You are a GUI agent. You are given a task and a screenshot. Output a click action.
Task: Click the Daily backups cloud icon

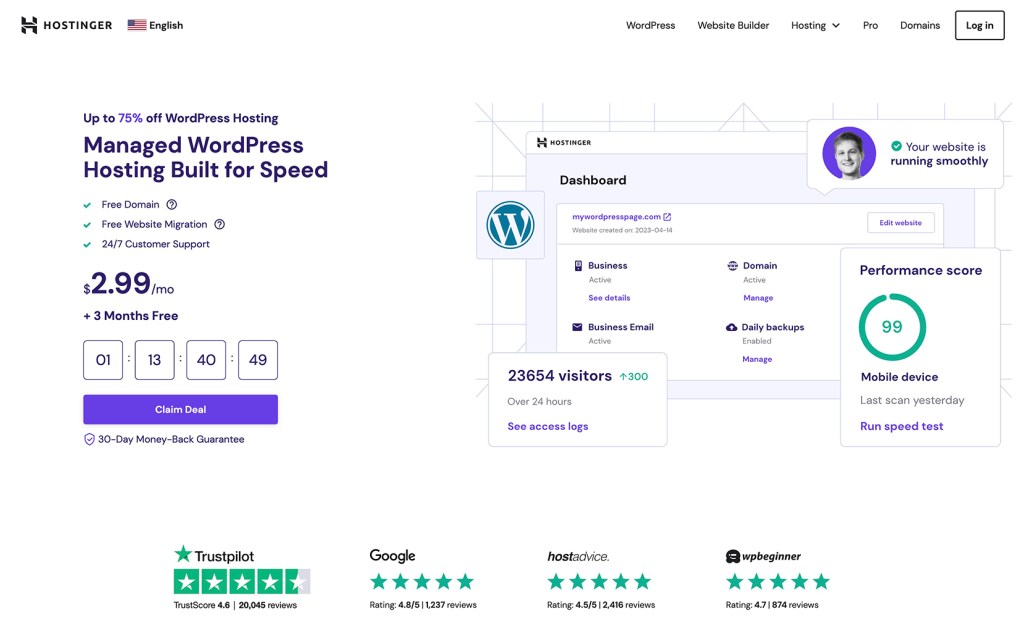pyautogui.click(x=731, y=327)
